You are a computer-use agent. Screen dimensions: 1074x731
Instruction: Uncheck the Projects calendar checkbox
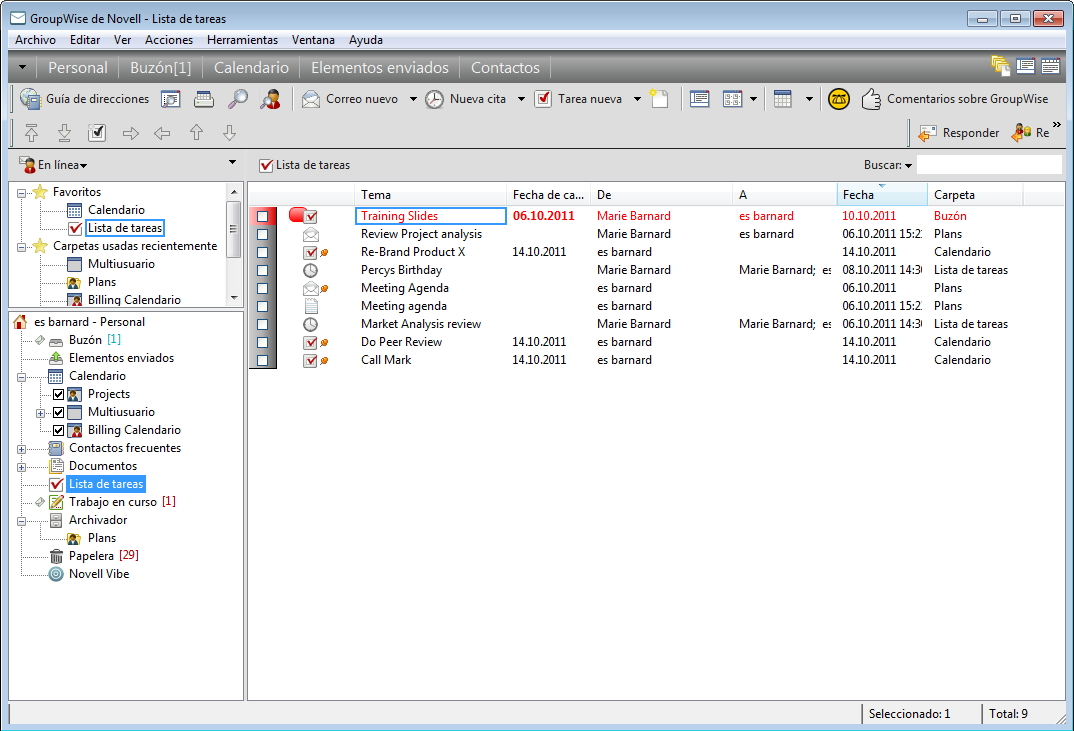coord(58,395)
